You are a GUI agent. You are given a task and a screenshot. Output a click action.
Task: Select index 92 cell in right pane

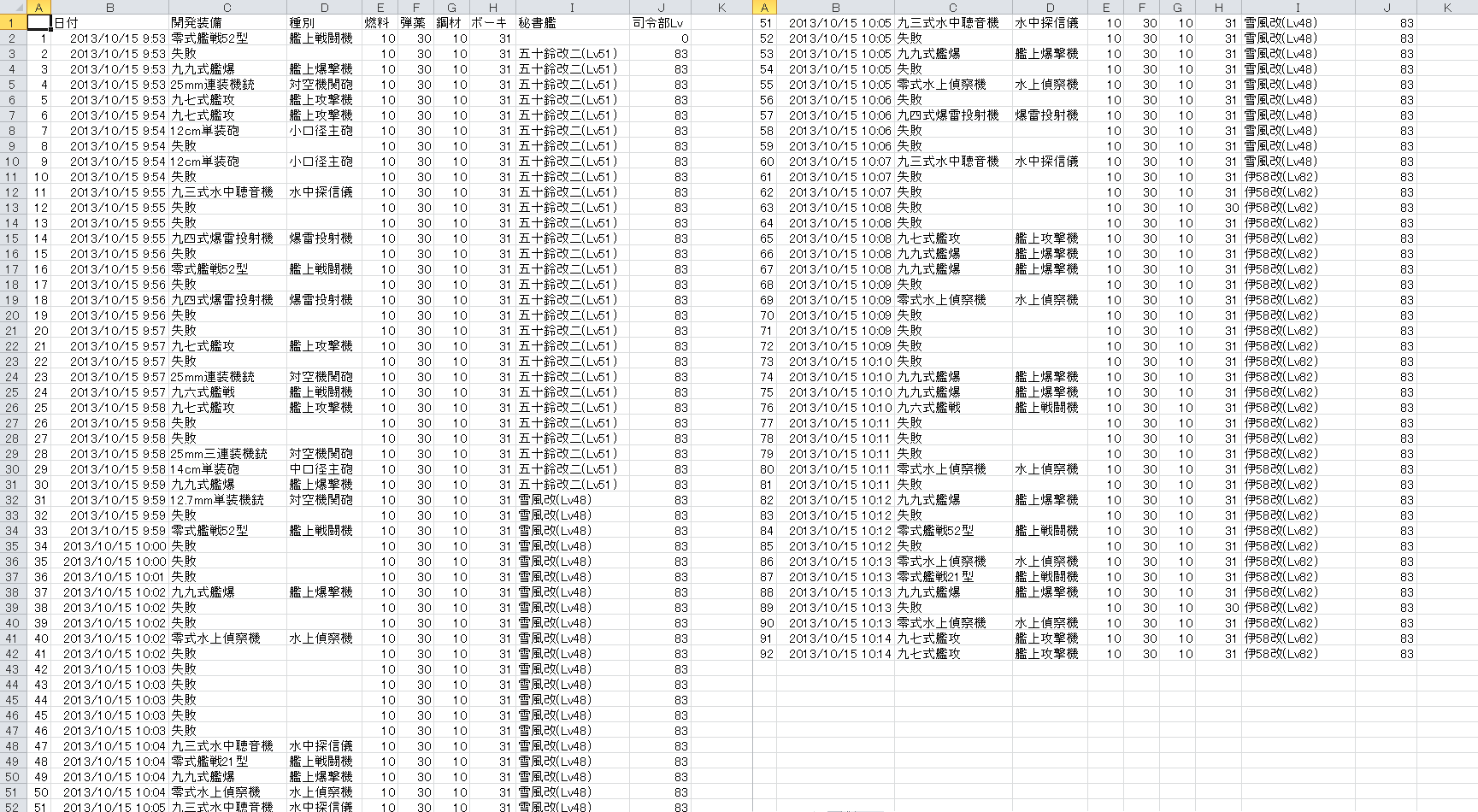click(x=764, y=654)
